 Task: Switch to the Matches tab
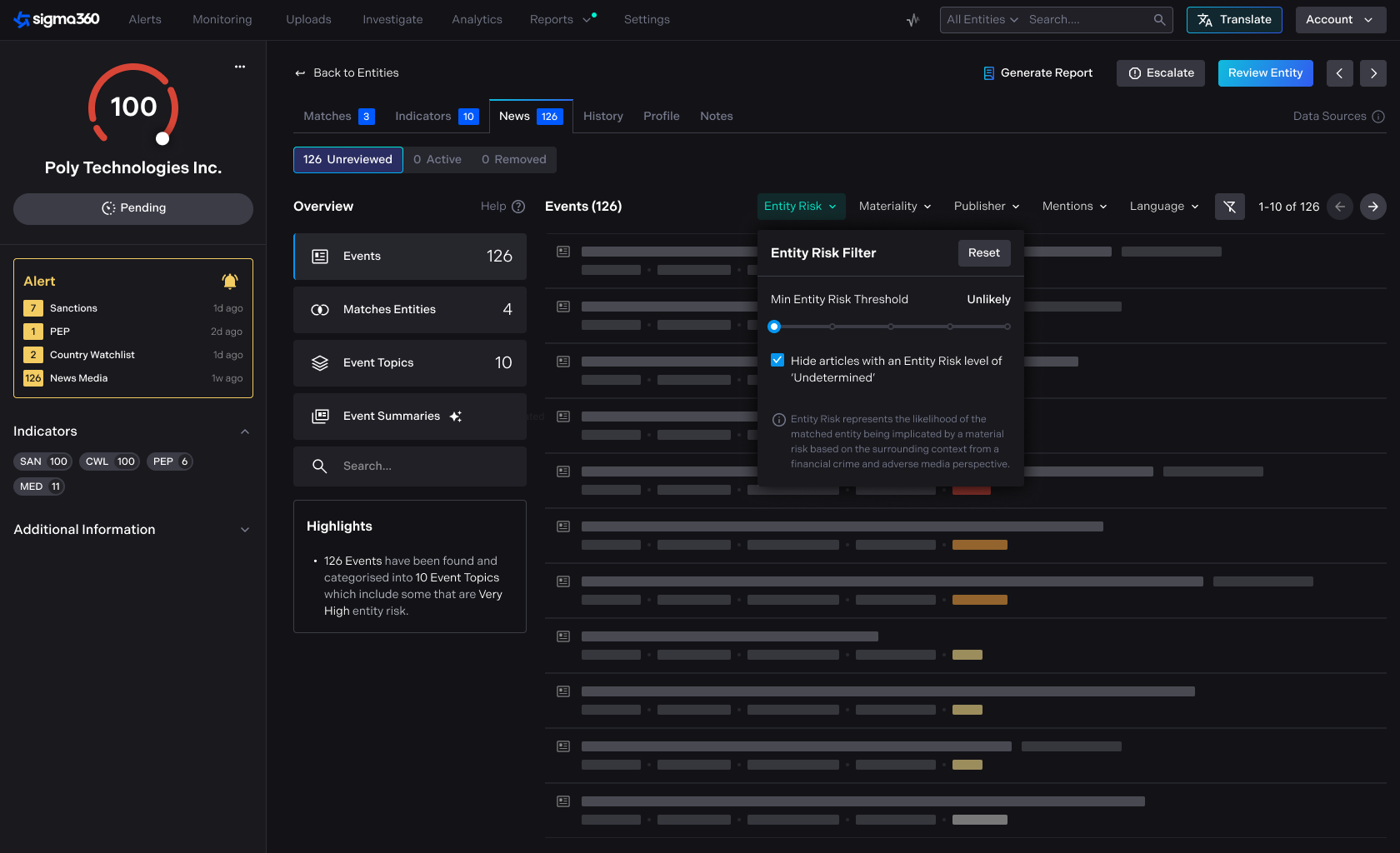(x=338, y=117)
